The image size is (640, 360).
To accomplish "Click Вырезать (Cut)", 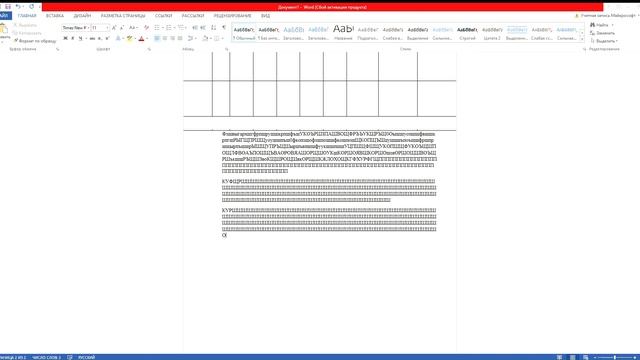I will (25, 25).
